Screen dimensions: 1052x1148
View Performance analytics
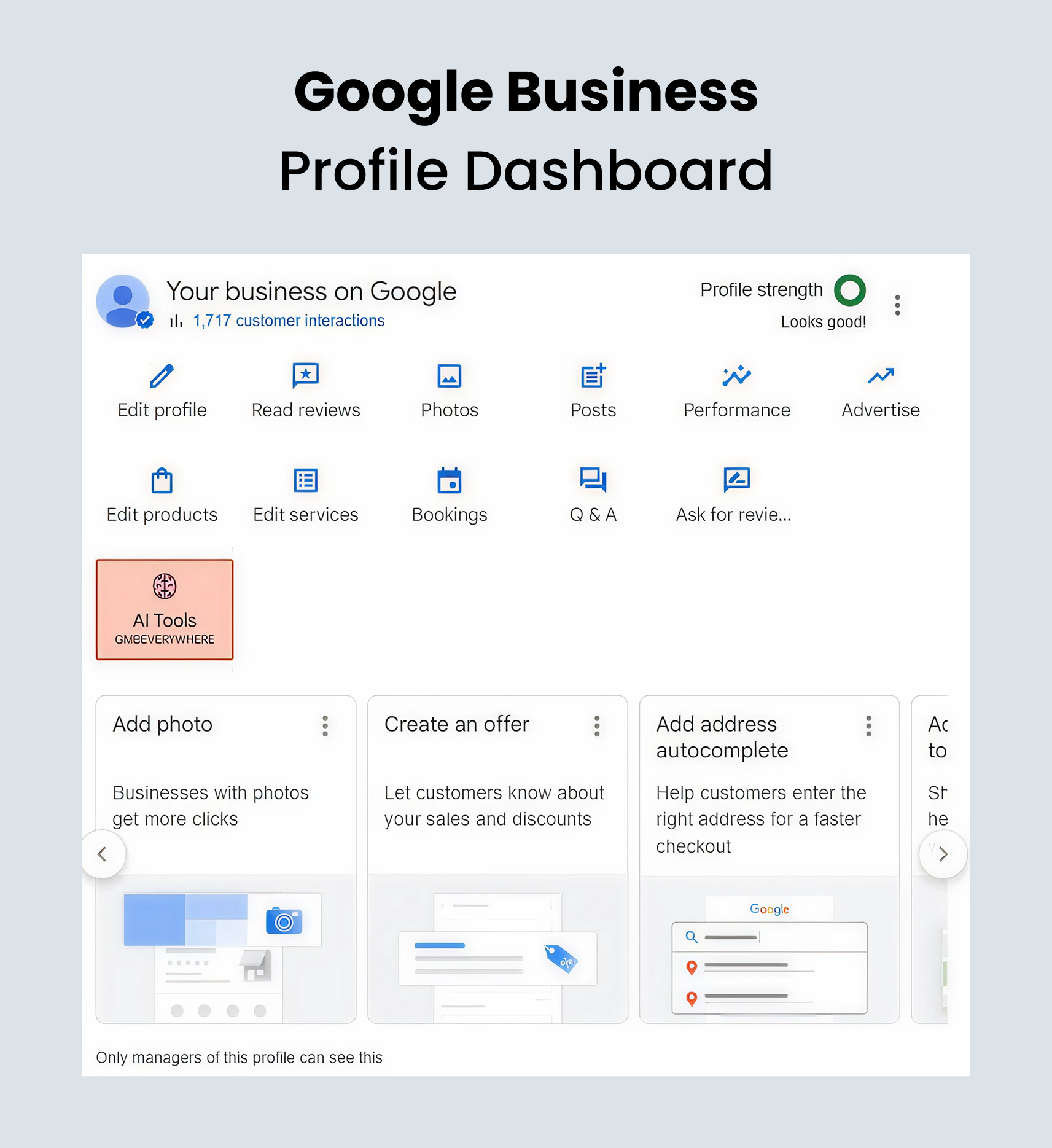(736, 376)
